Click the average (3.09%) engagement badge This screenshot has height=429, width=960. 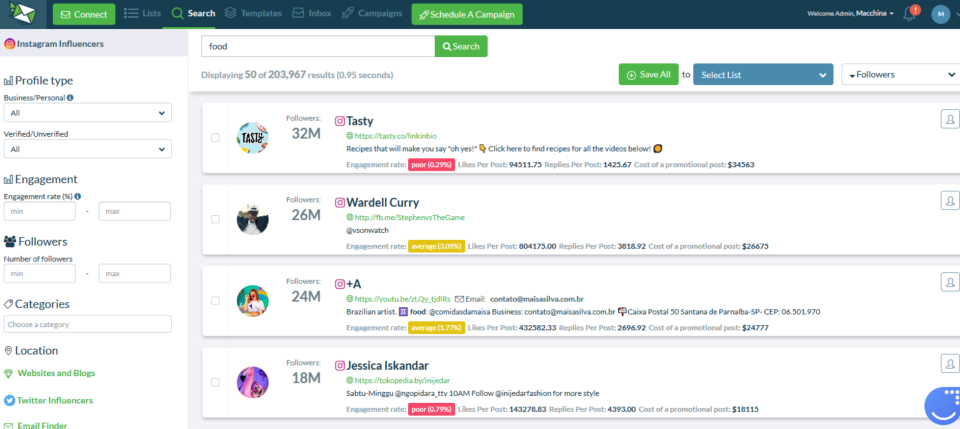(x=436, y=246)
